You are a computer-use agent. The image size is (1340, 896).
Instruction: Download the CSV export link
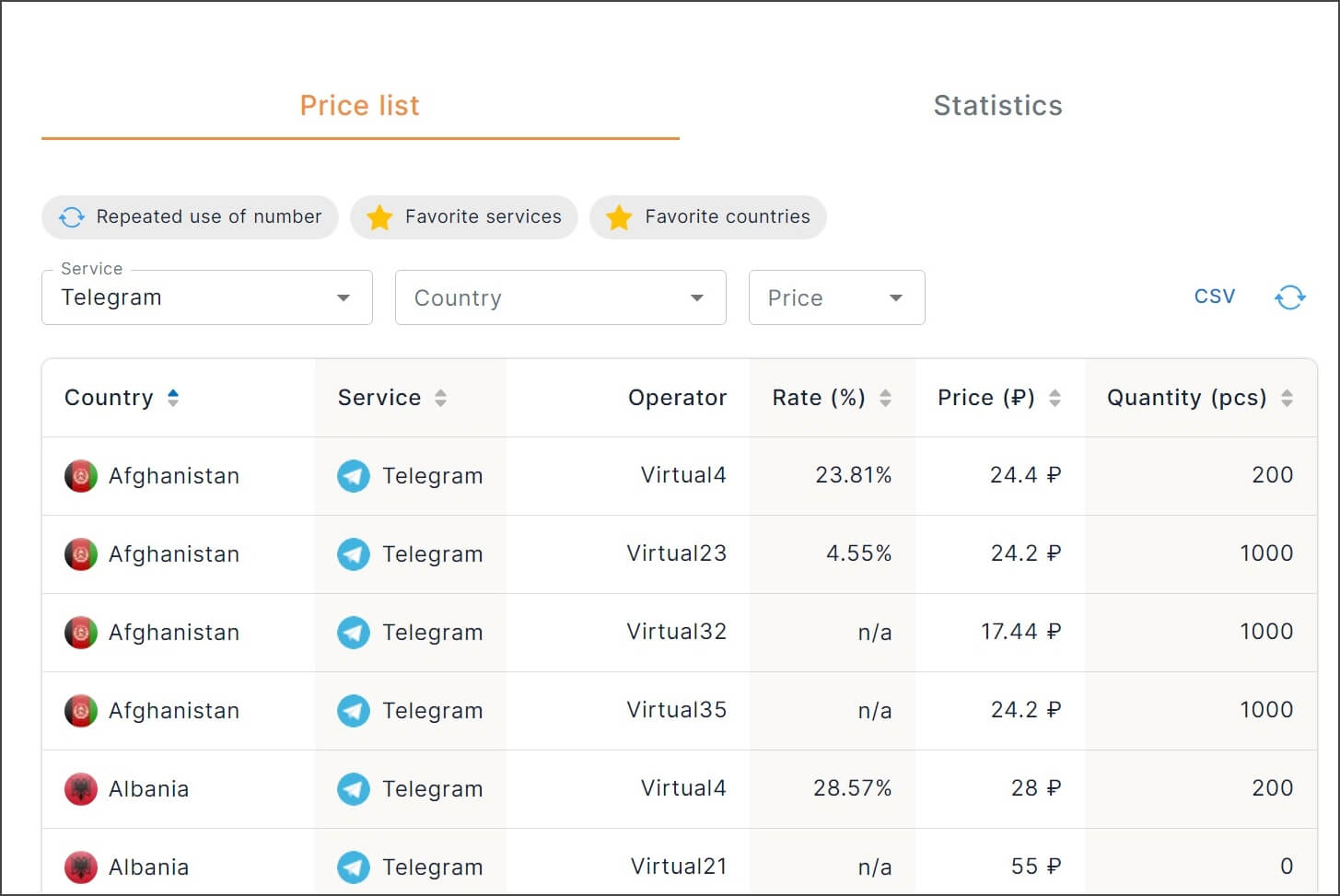[1215, 297]
